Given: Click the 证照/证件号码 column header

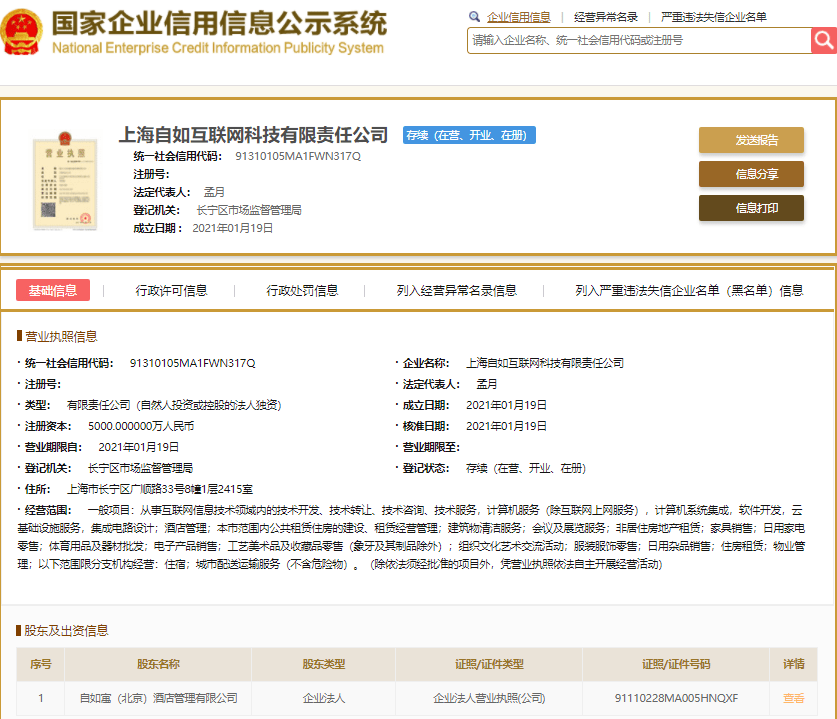Looking at the screenshot, I should coord(676,664).
